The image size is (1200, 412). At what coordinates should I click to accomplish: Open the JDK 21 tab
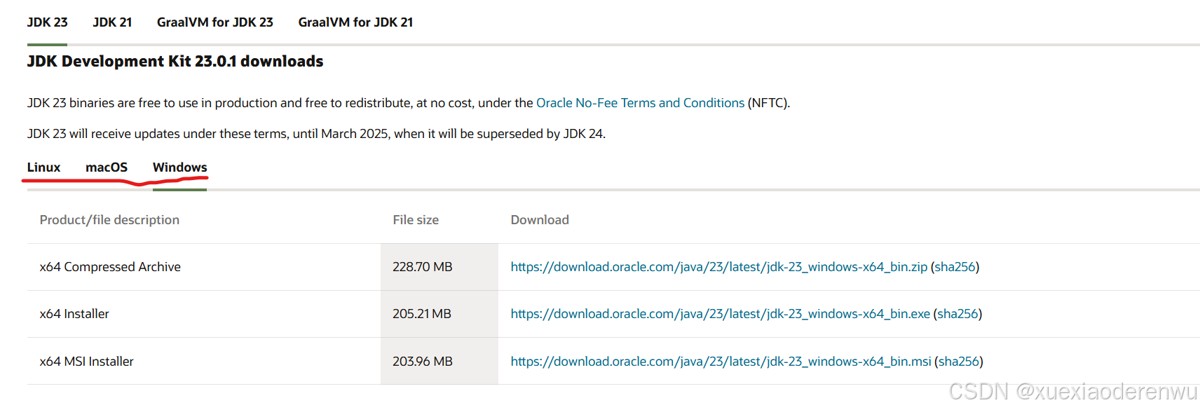coord(112,21)
